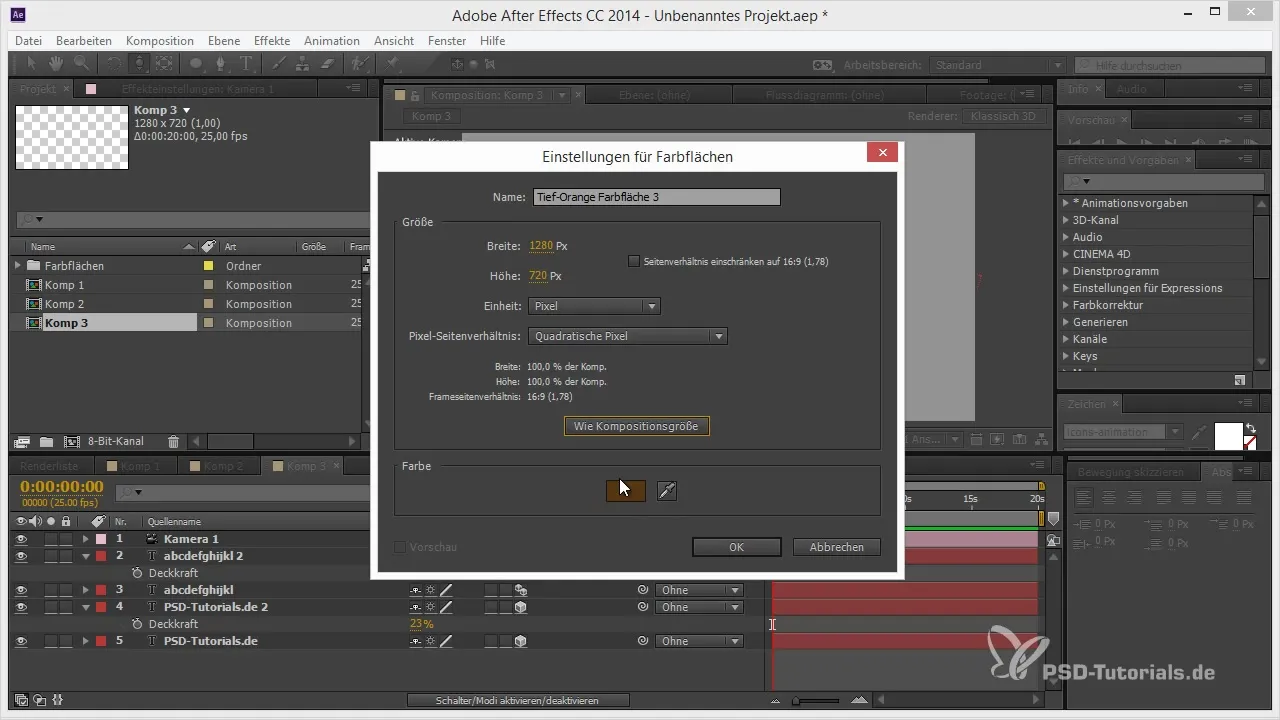Expand the 3D-Kanal effects category
Viewport: 1280px width, 720px height.
coord(1066,220)
